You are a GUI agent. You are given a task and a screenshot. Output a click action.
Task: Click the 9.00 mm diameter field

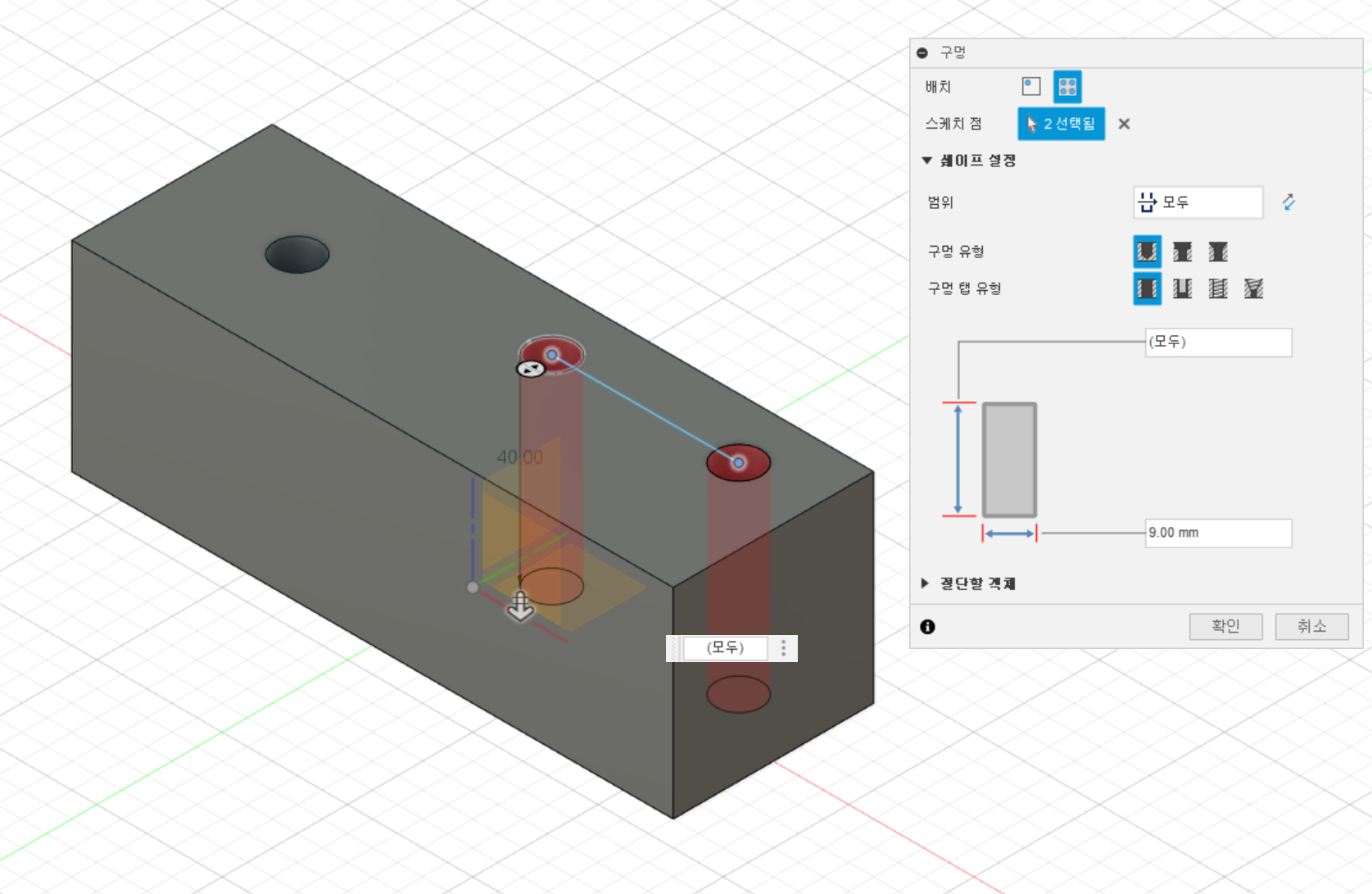click(1219, 533)
